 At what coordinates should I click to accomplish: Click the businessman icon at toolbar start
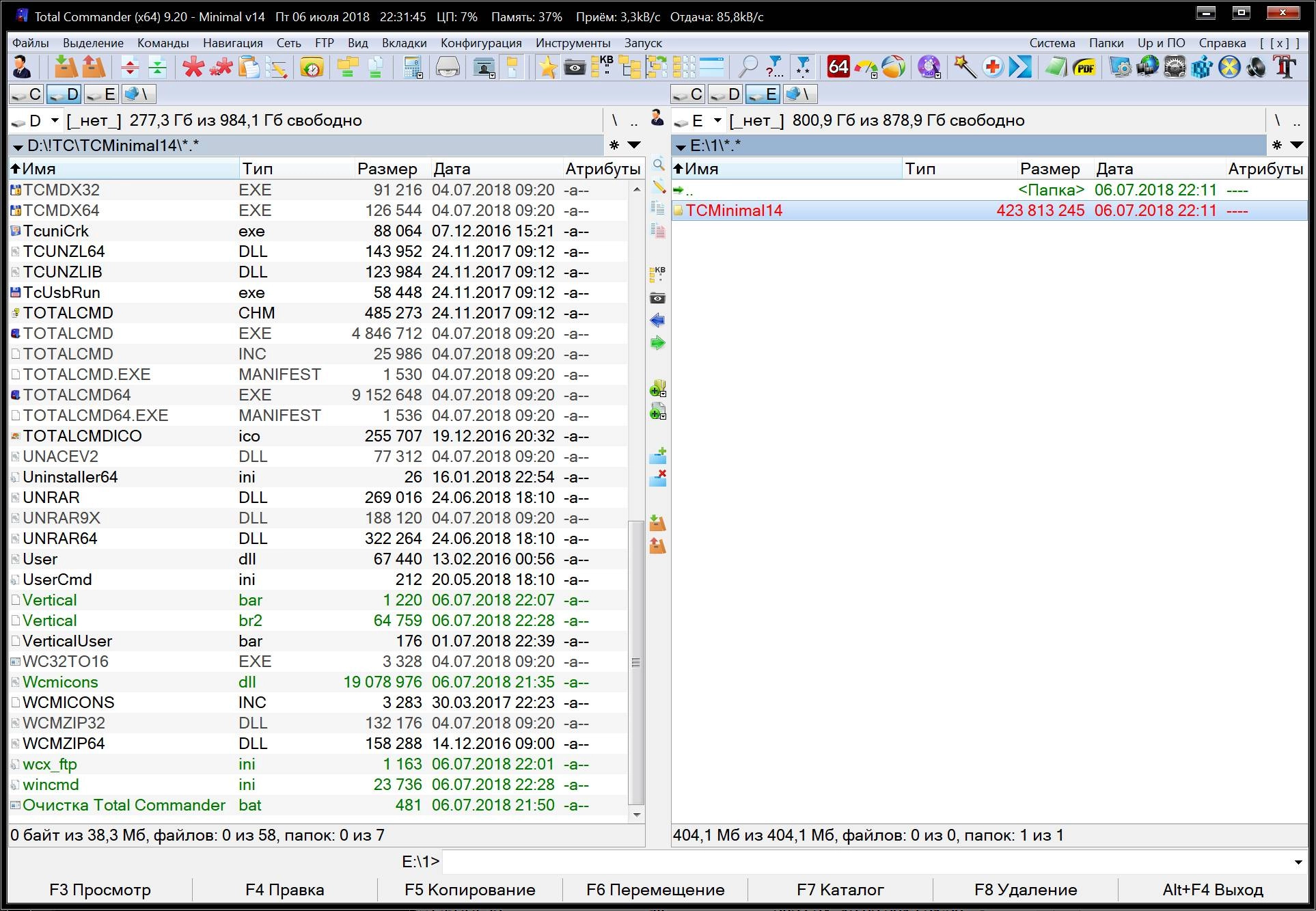tap(23, 67)
